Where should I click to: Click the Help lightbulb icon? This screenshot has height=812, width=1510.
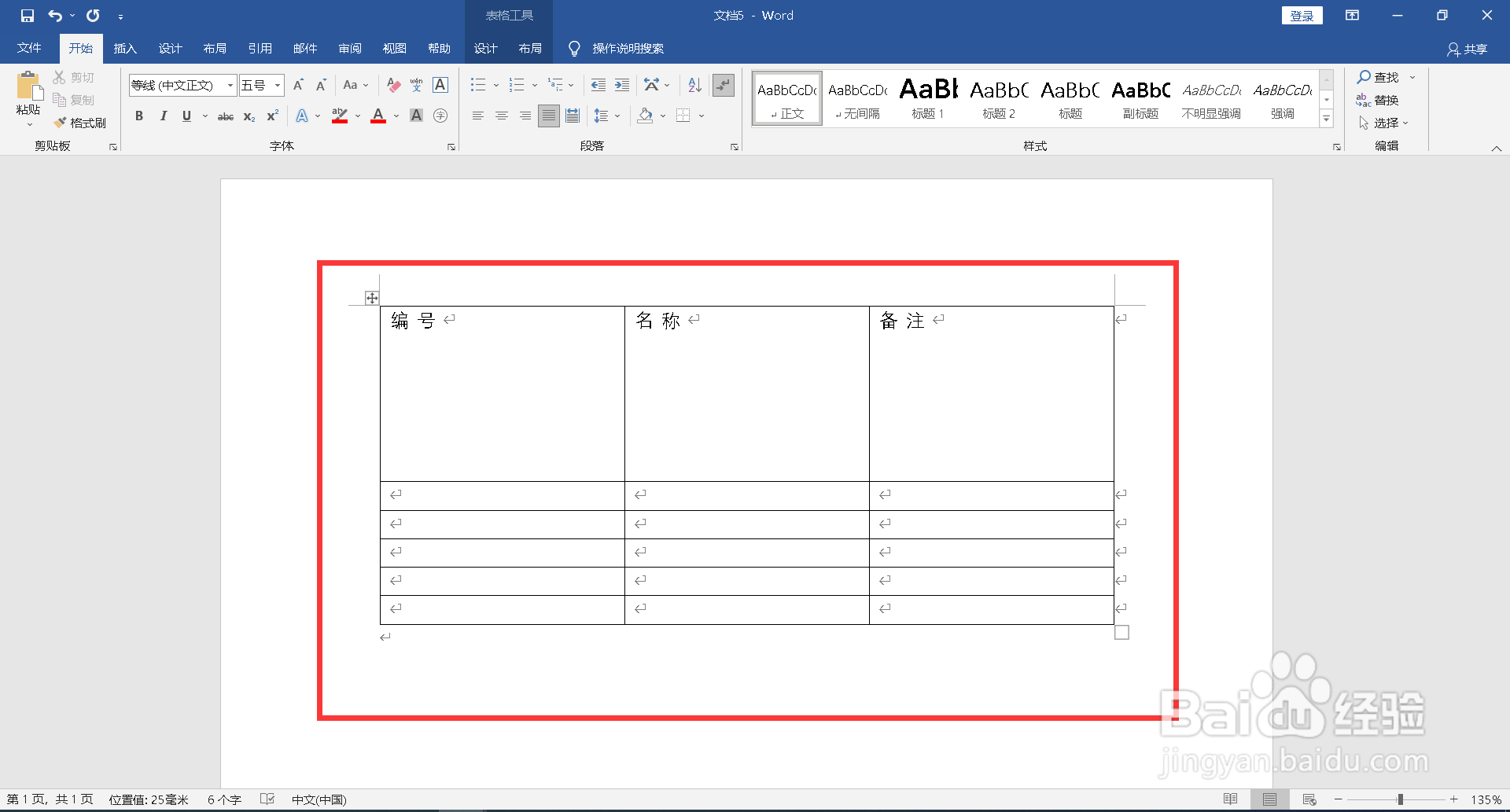click(574, 49)
